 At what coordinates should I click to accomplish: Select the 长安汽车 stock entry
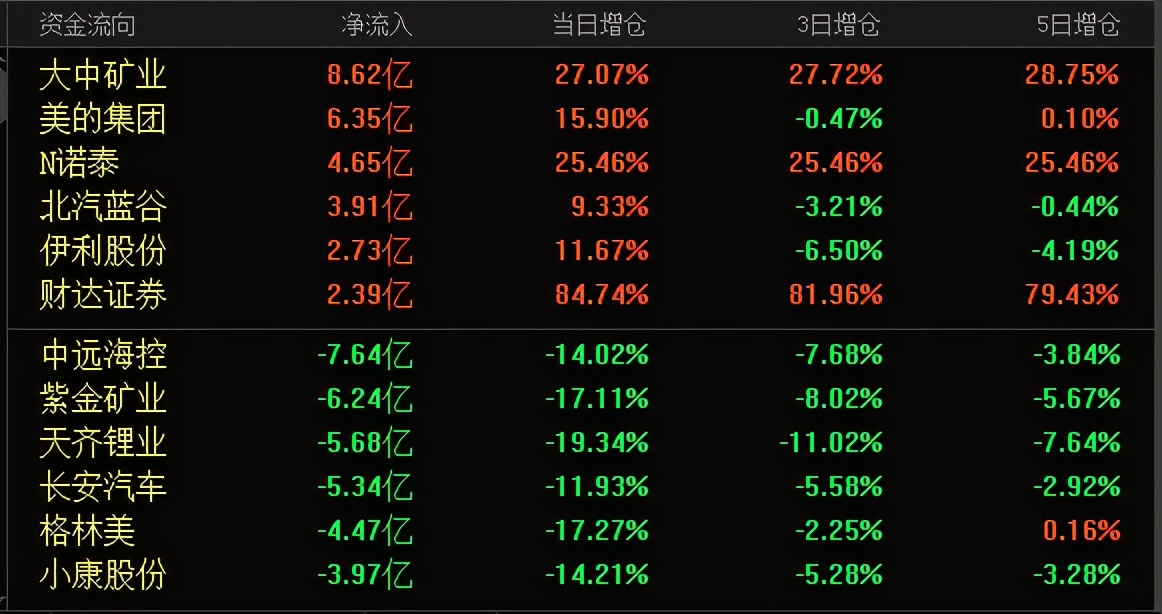pyautogui.click(x=103, y=487)
